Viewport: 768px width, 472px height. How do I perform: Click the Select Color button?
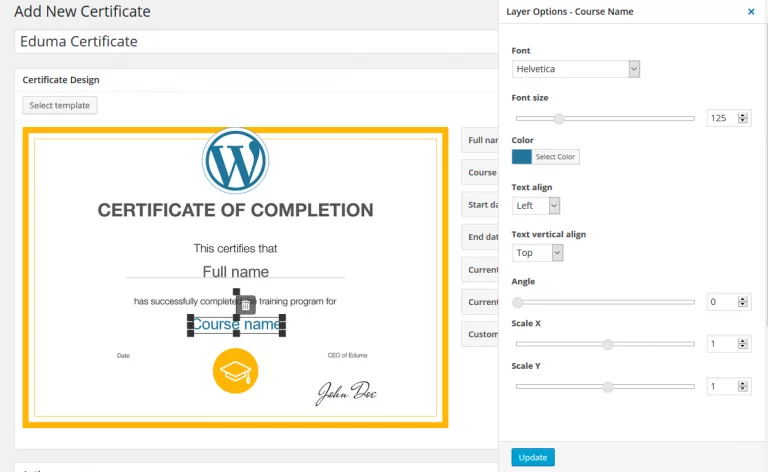[x=555, y=157]
